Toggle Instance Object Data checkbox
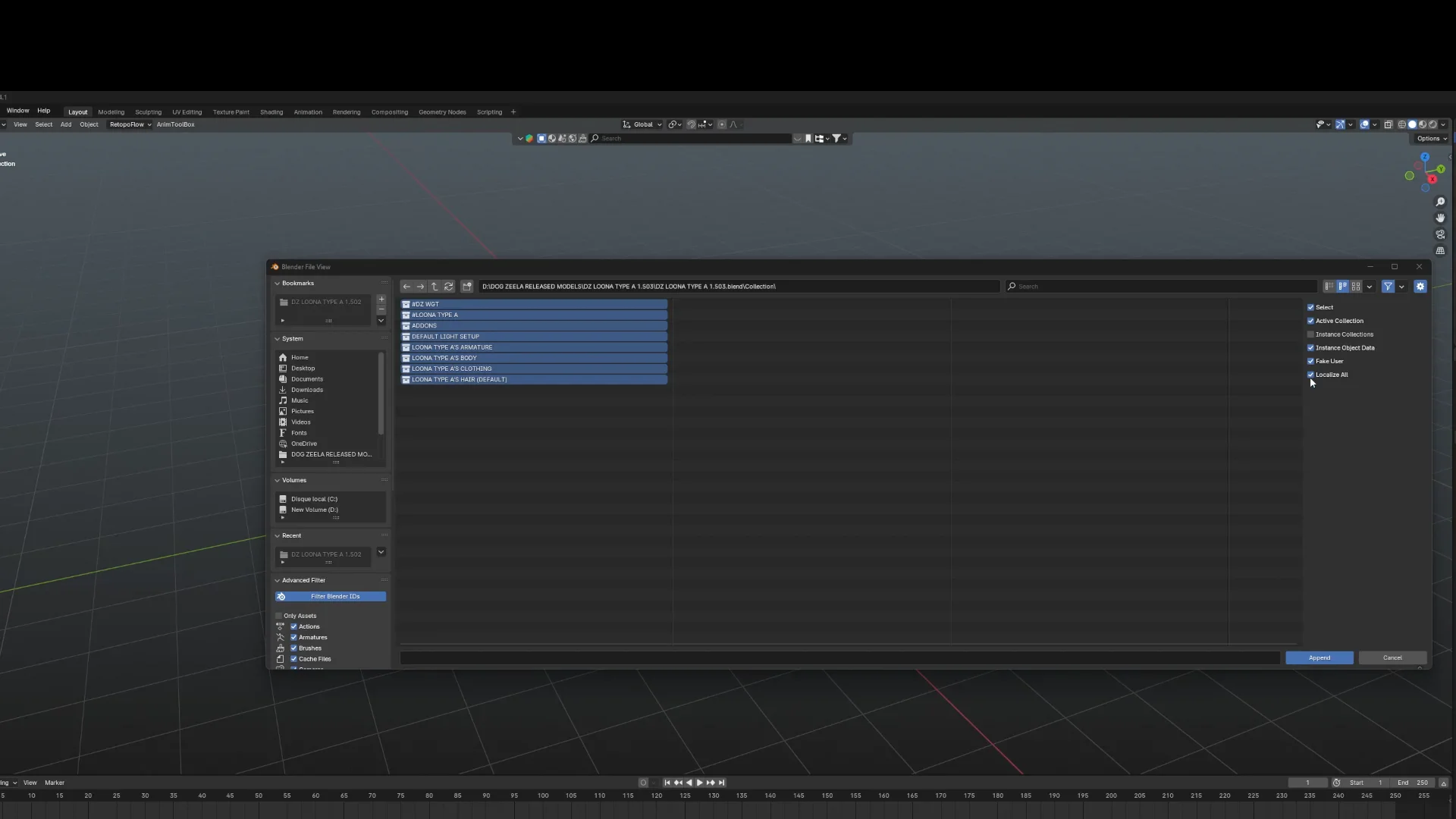This screenshot has height=819, width=1456. (1310, 348)
